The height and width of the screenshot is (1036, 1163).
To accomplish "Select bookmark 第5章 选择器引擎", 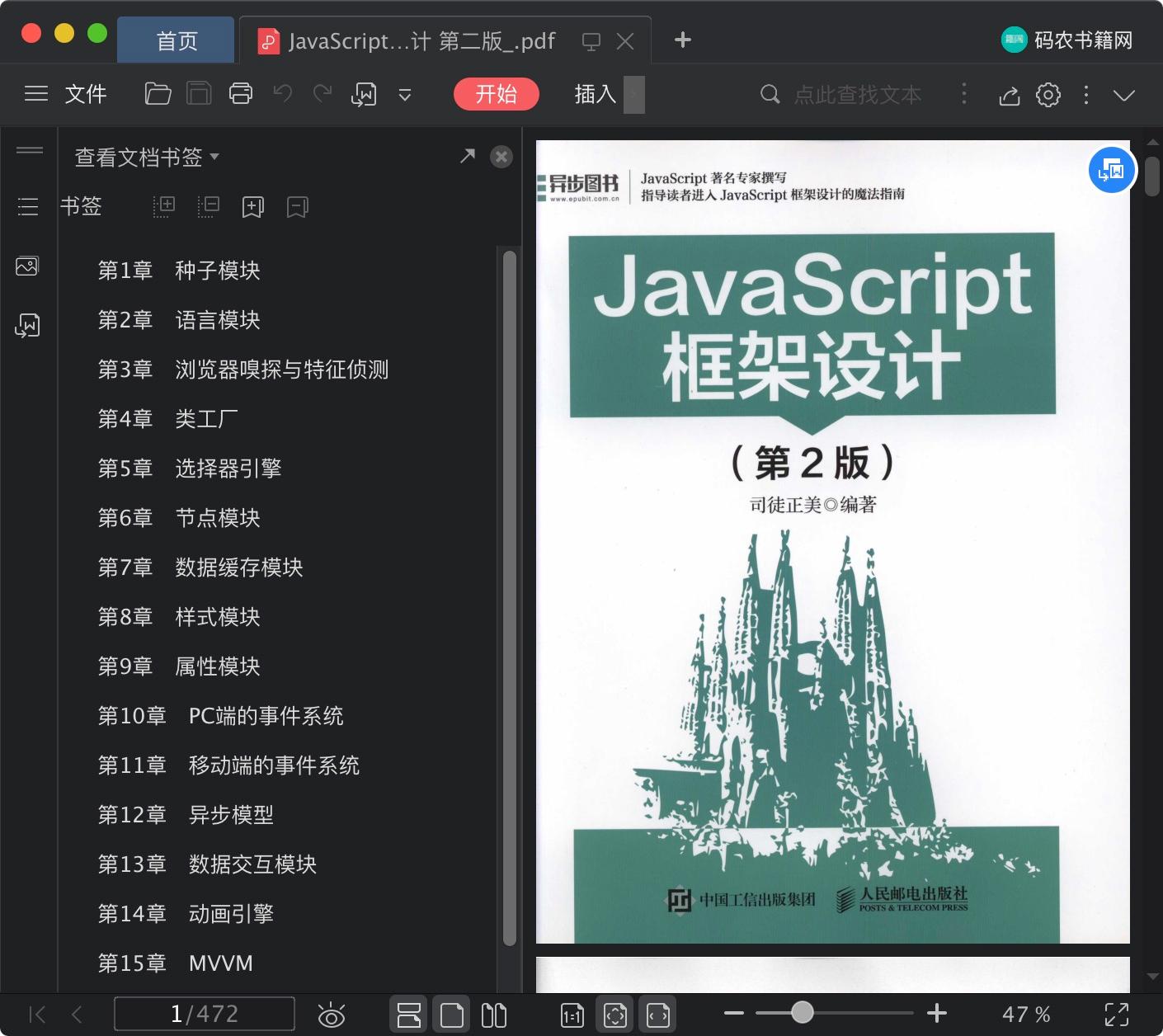I will (190, 469).
